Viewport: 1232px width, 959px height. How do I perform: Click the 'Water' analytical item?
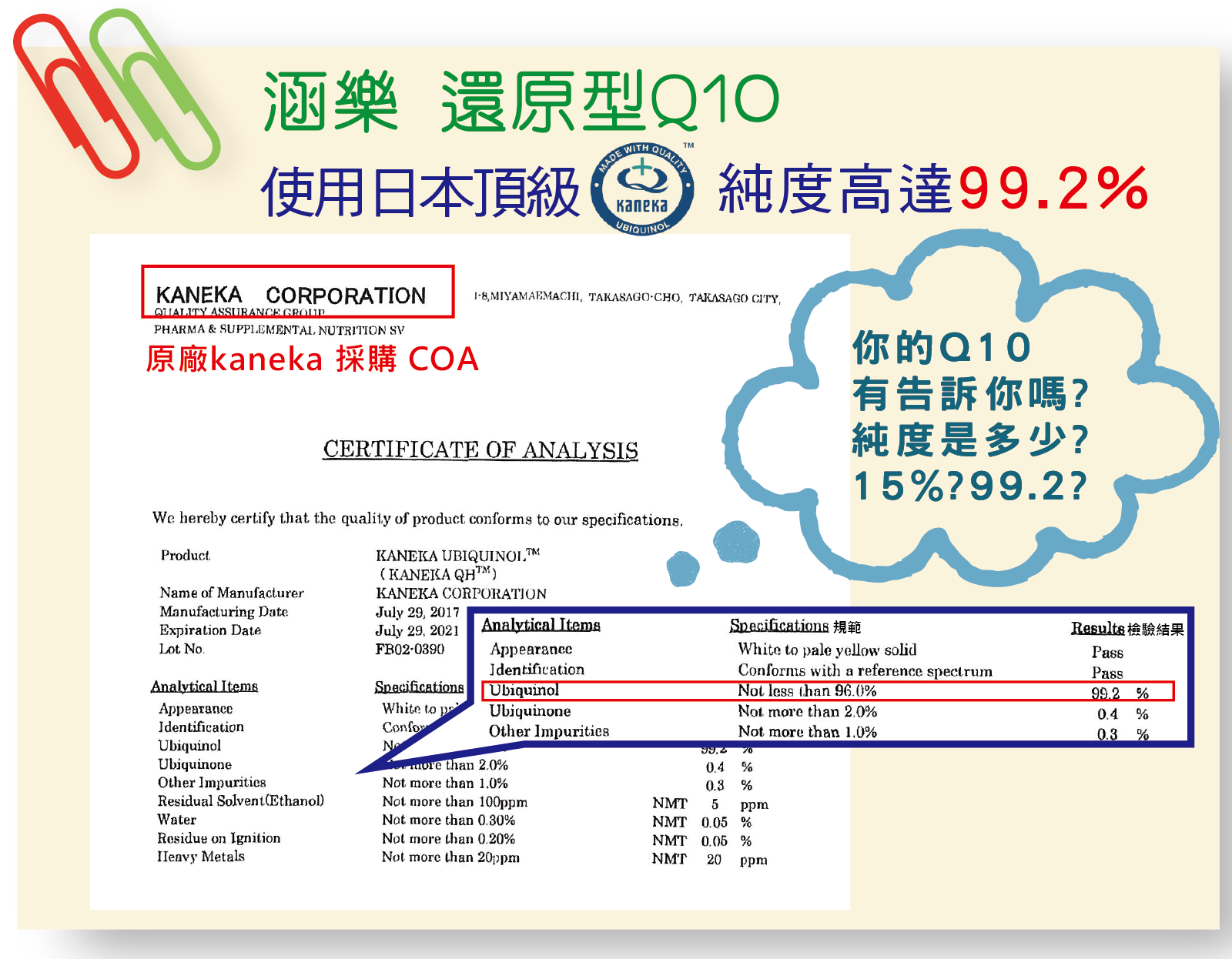(177, 820)
